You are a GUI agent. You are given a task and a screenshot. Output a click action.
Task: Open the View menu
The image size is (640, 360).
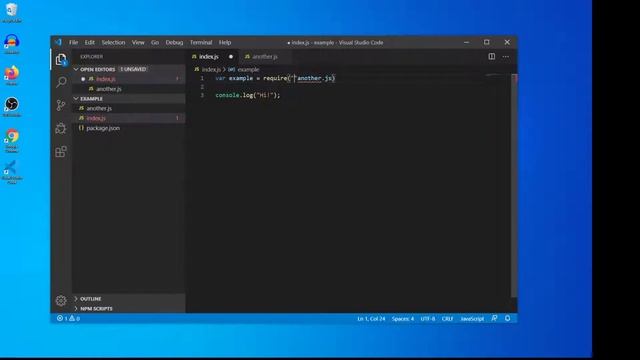point(138,42)
